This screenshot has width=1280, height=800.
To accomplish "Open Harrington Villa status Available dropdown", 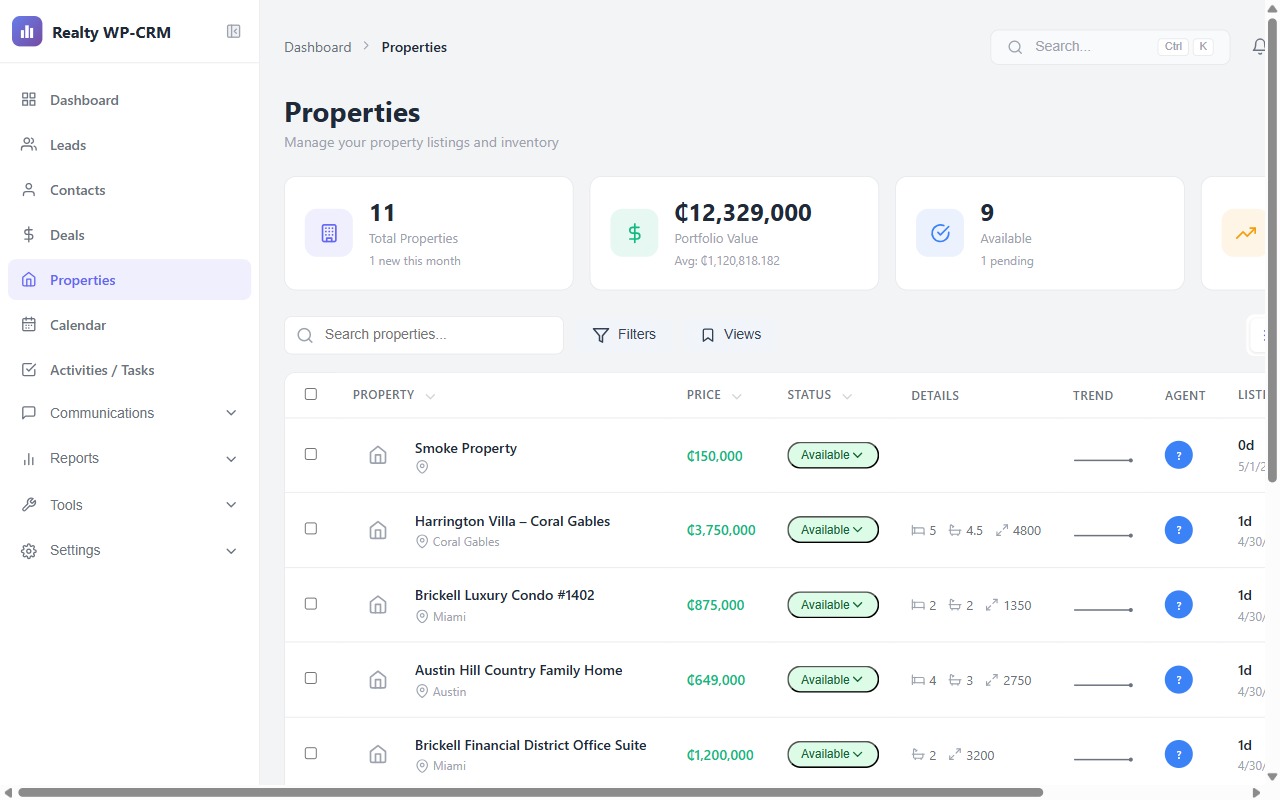I will click(833, 530).
